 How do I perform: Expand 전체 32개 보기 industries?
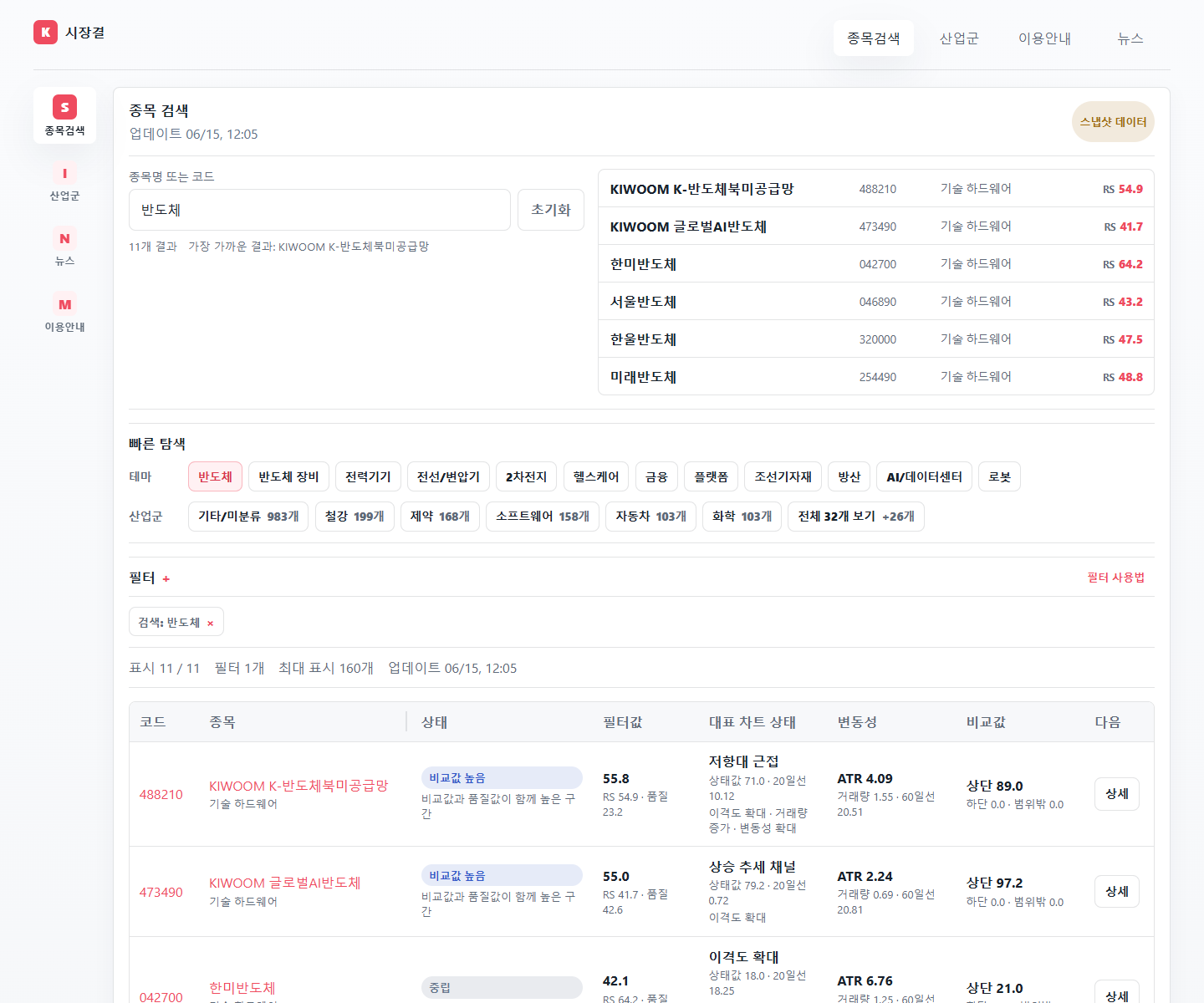856,517
